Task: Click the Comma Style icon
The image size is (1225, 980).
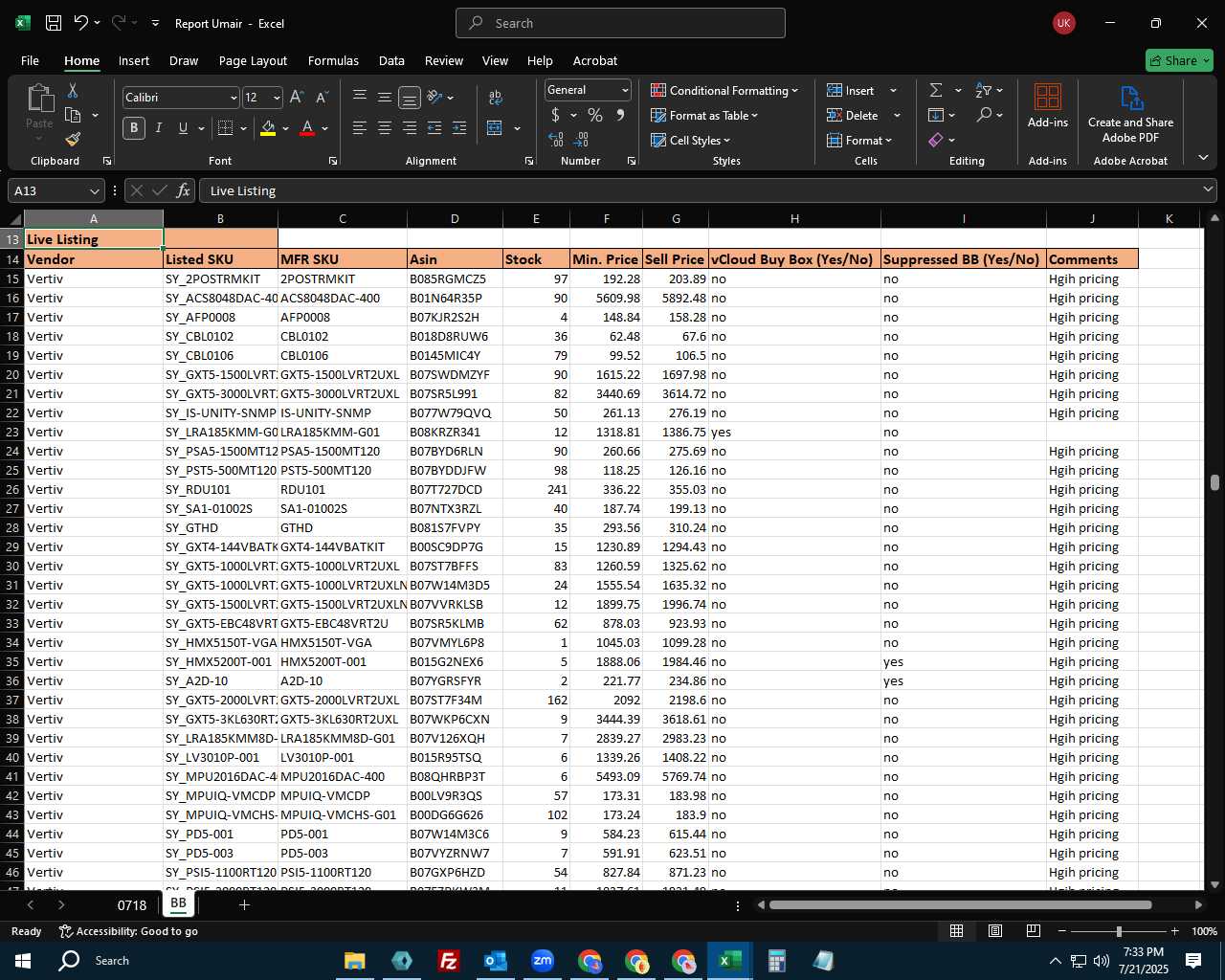Action: [x=620, y=115]
